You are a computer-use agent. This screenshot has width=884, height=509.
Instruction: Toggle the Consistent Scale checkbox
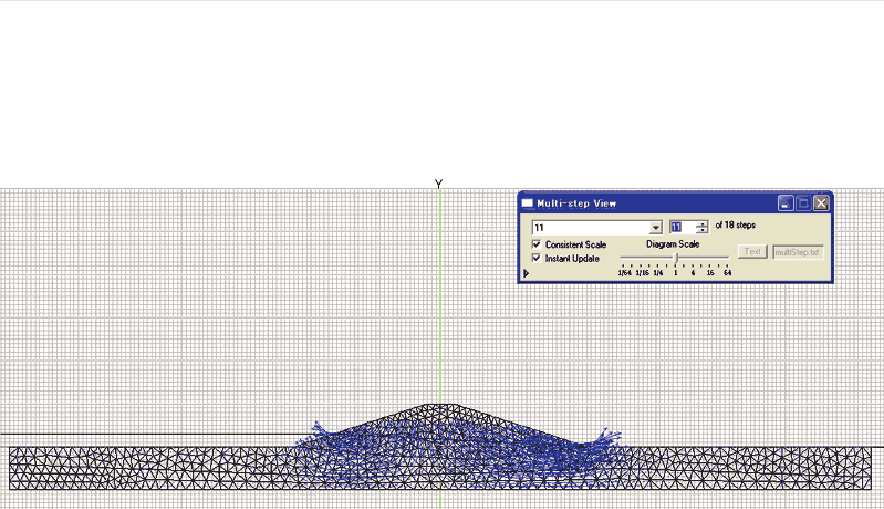(x=536, y=244)
